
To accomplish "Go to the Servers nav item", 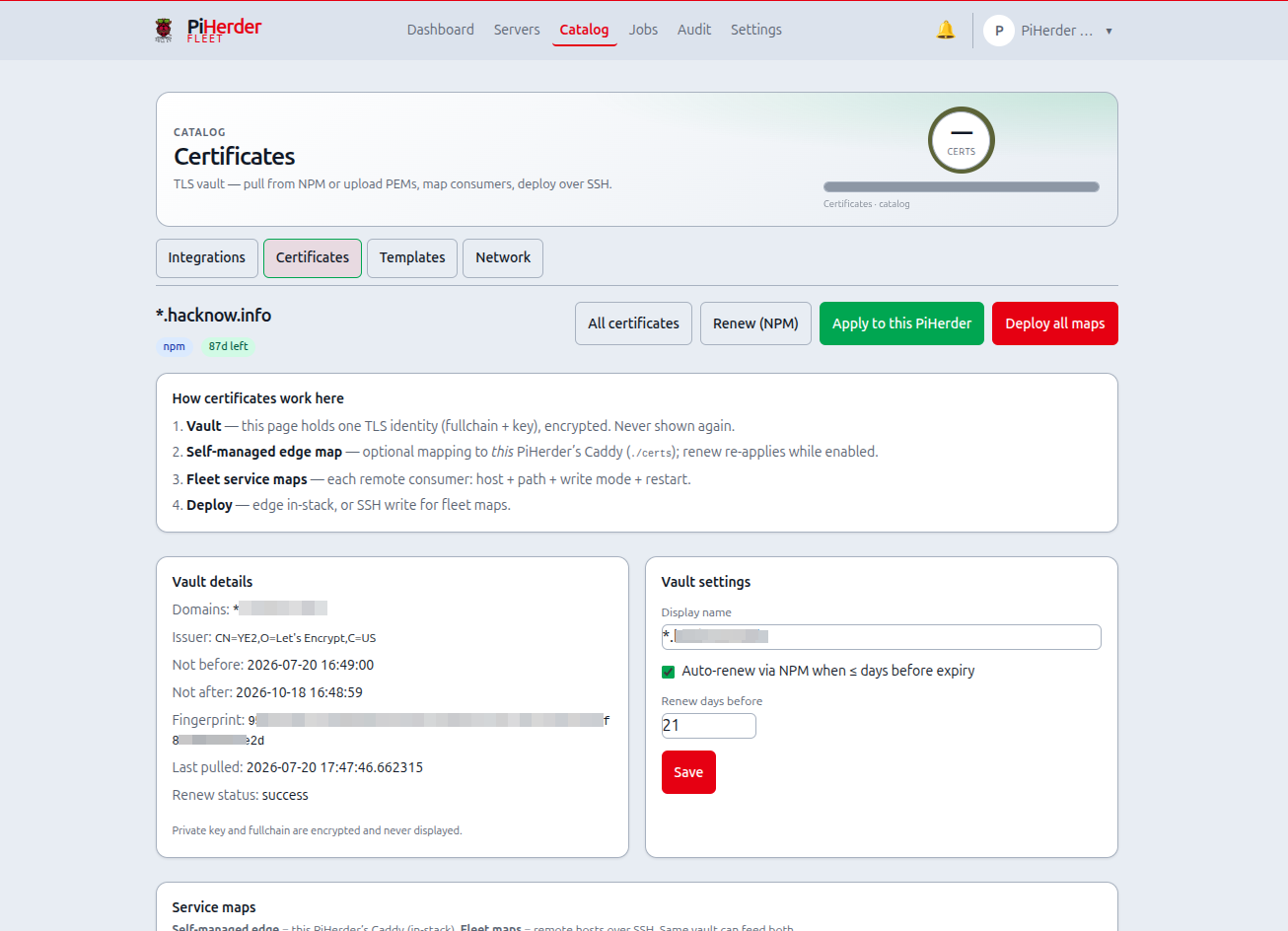I will (517, 30).
